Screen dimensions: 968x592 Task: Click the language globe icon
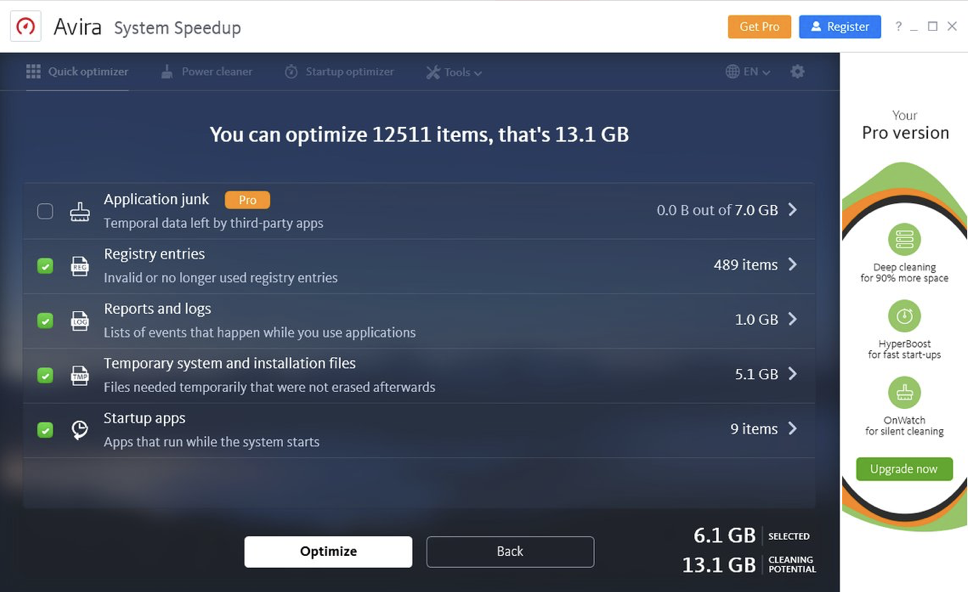[732, 72]
